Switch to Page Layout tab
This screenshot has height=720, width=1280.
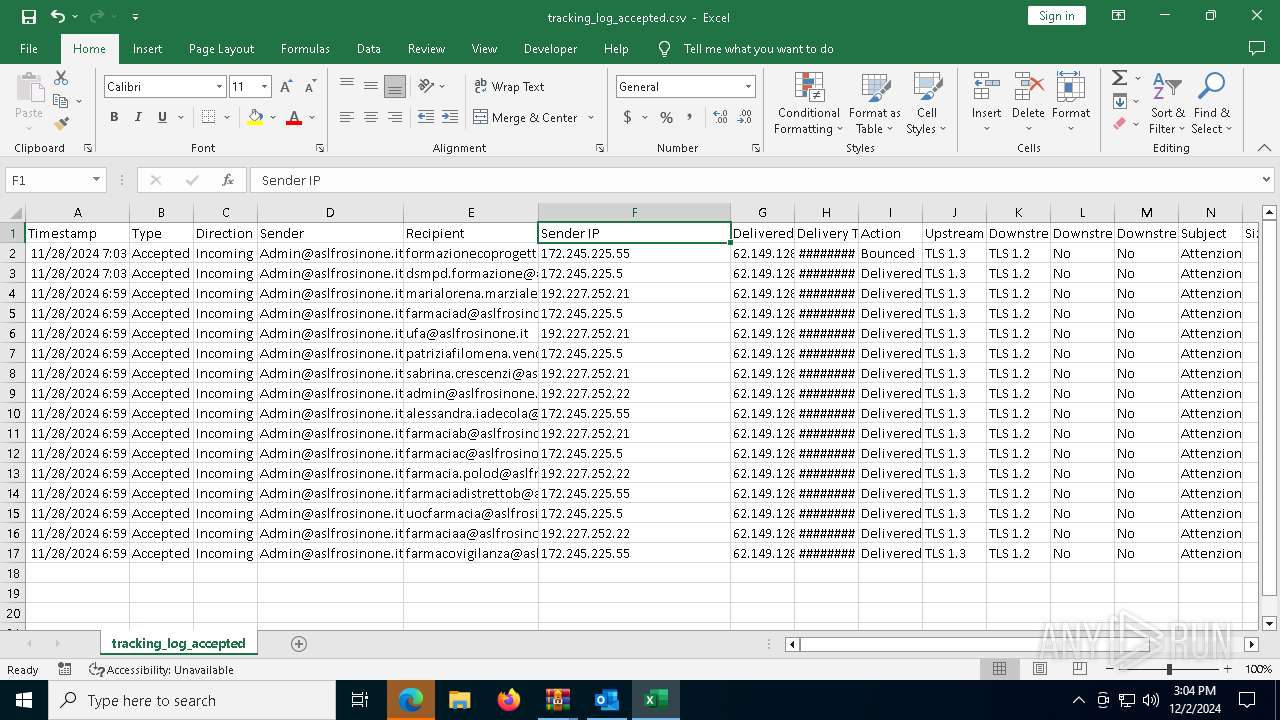pyautogui.click(x=221, y=48)
